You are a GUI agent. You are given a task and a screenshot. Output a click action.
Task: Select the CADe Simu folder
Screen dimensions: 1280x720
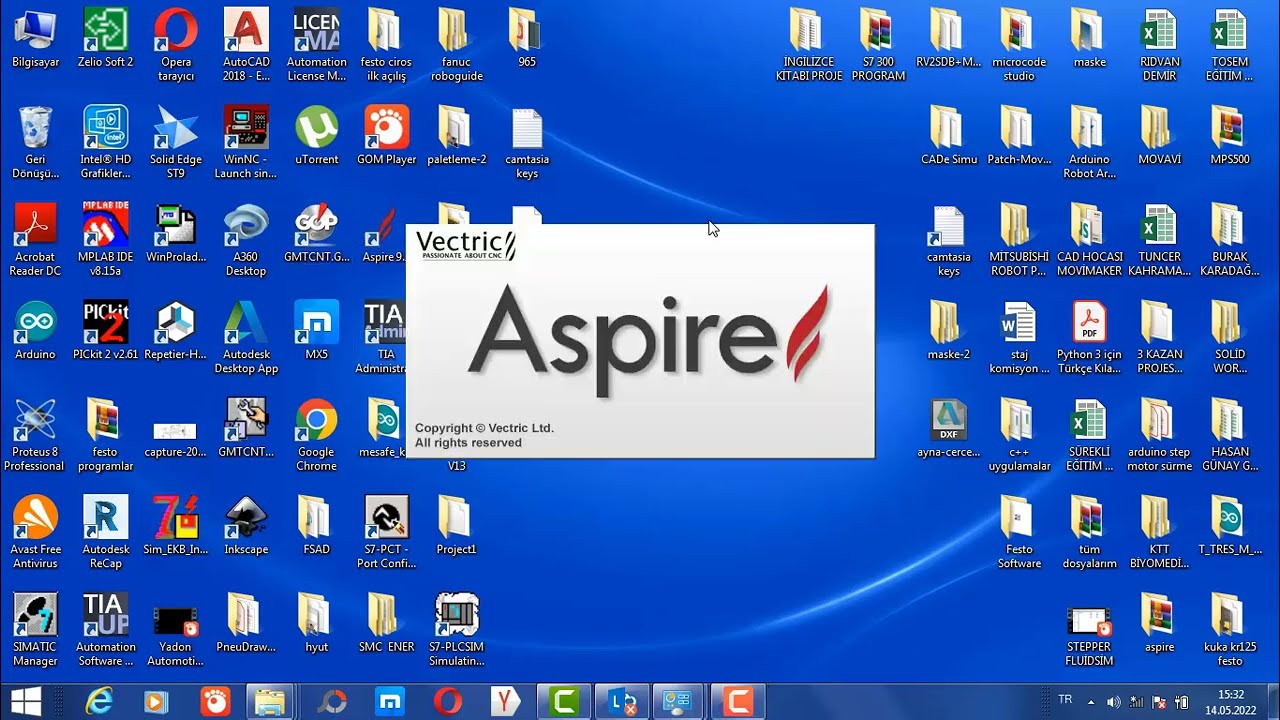(x=949, y=137)
